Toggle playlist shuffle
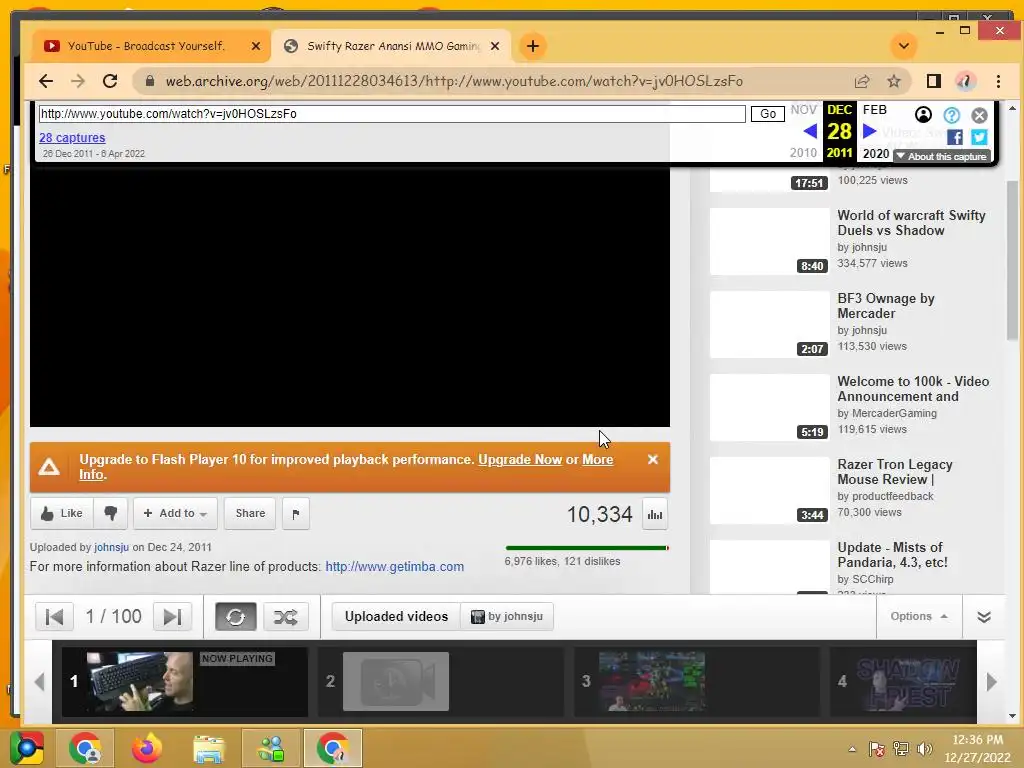Screen dimensions: 1024x768 [x=285, y=616]
